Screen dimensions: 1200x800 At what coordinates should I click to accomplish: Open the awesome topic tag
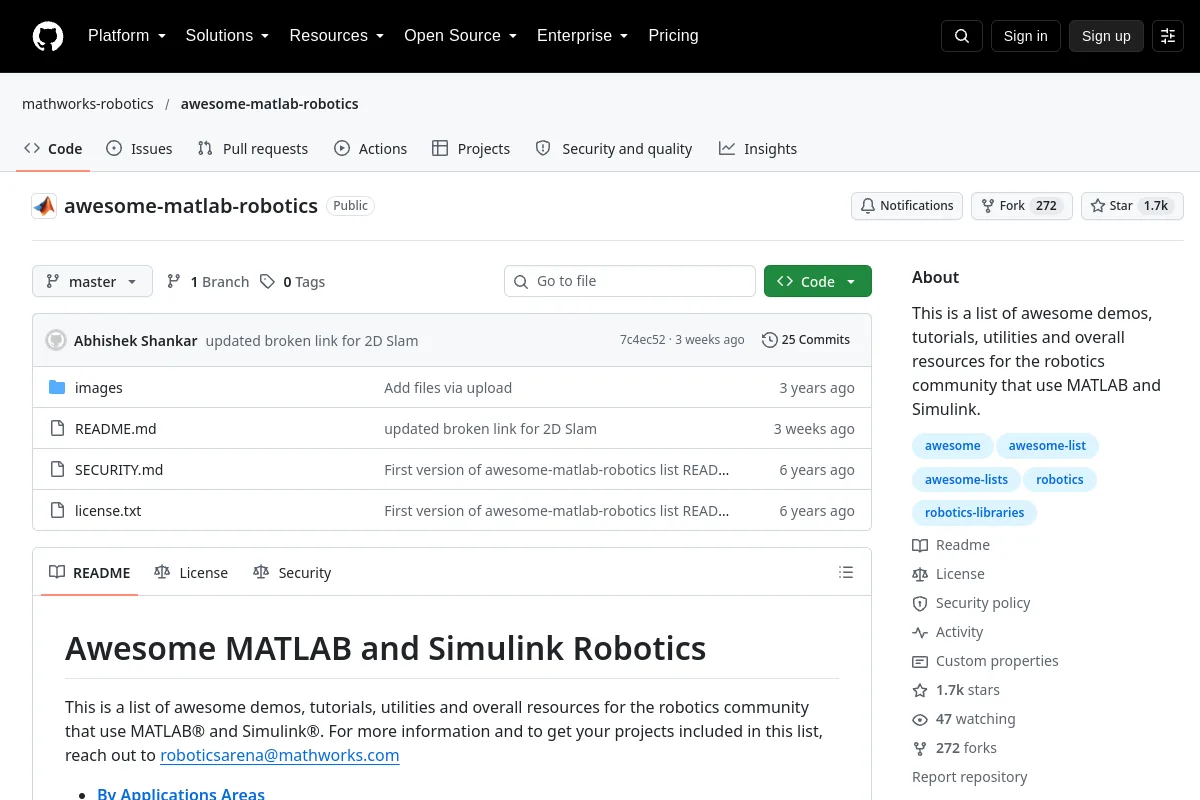coord(952,446)
